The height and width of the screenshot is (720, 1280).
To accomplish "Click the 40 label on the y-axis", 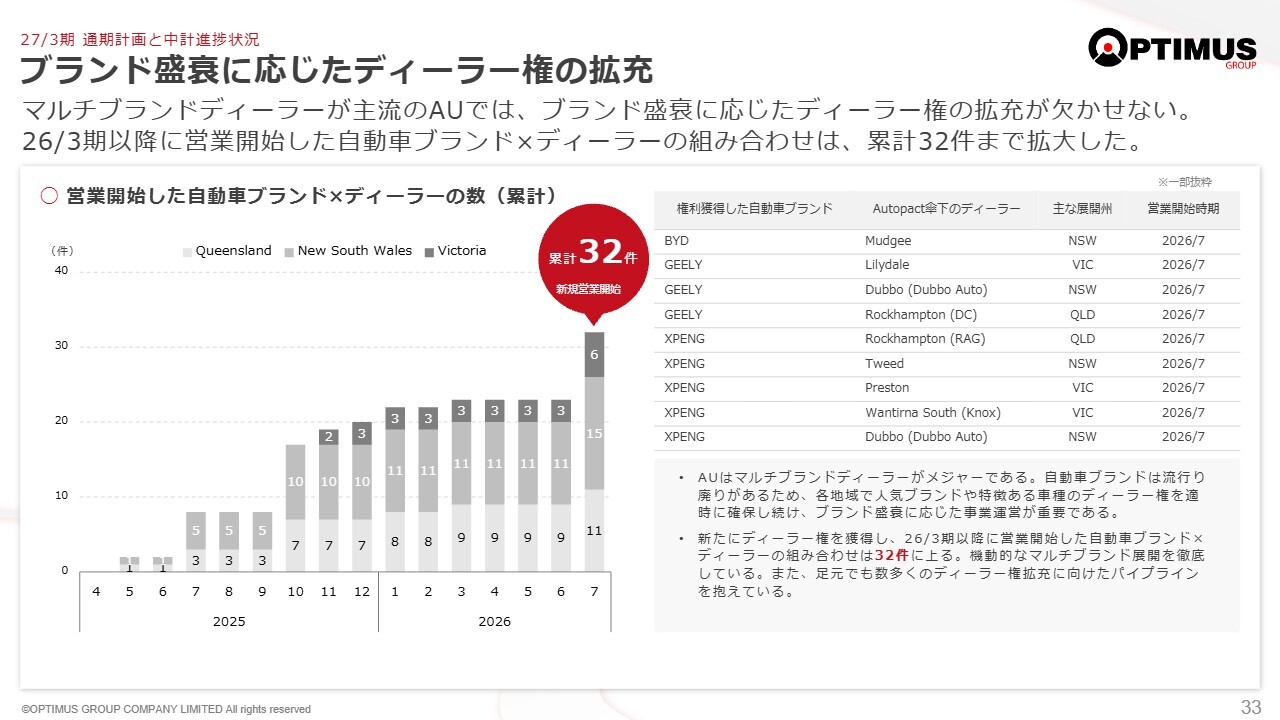I will coord(62,271).
